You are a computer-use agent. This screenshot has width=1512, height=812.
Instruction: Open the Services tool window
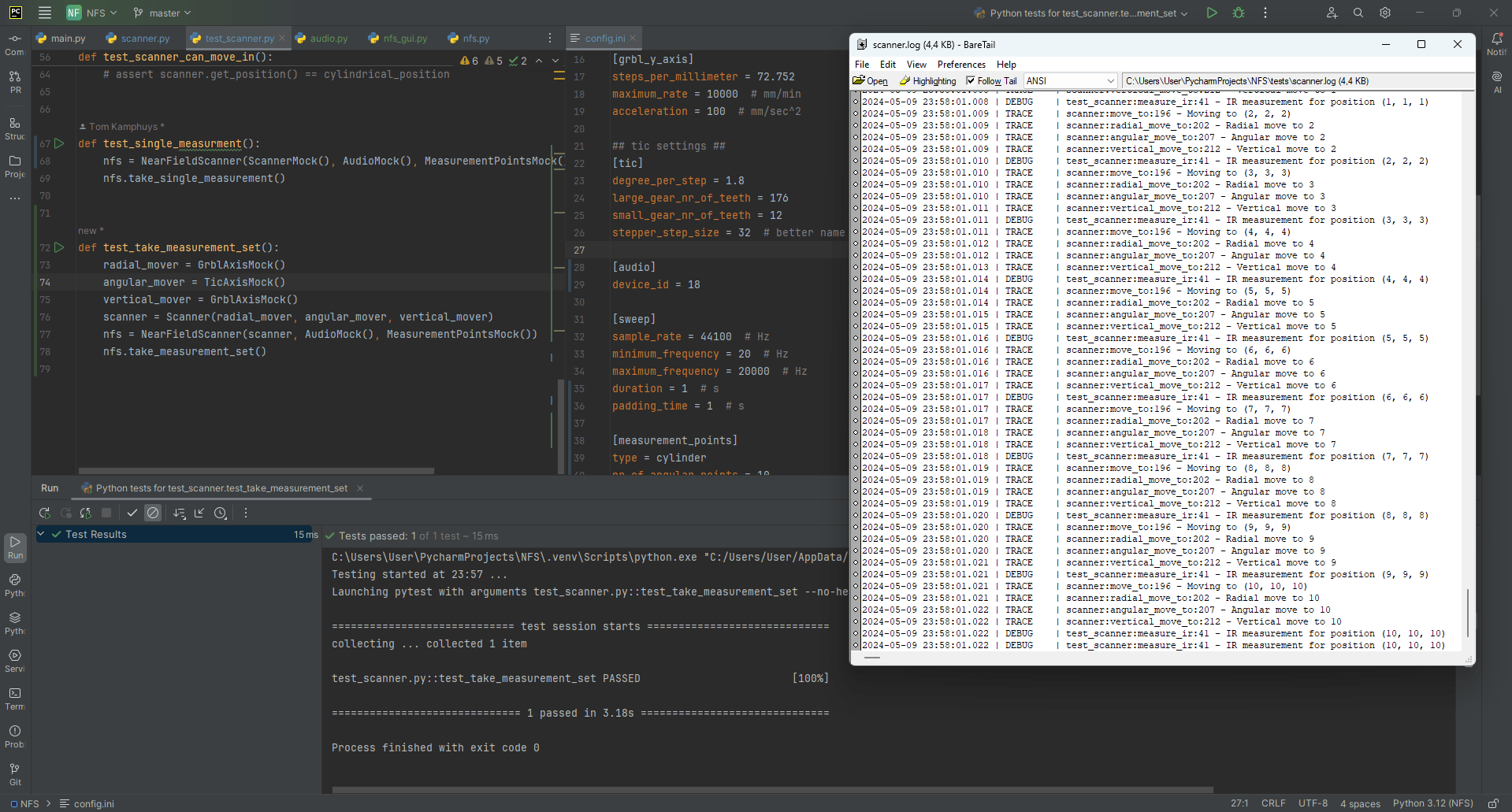point(15,661)
